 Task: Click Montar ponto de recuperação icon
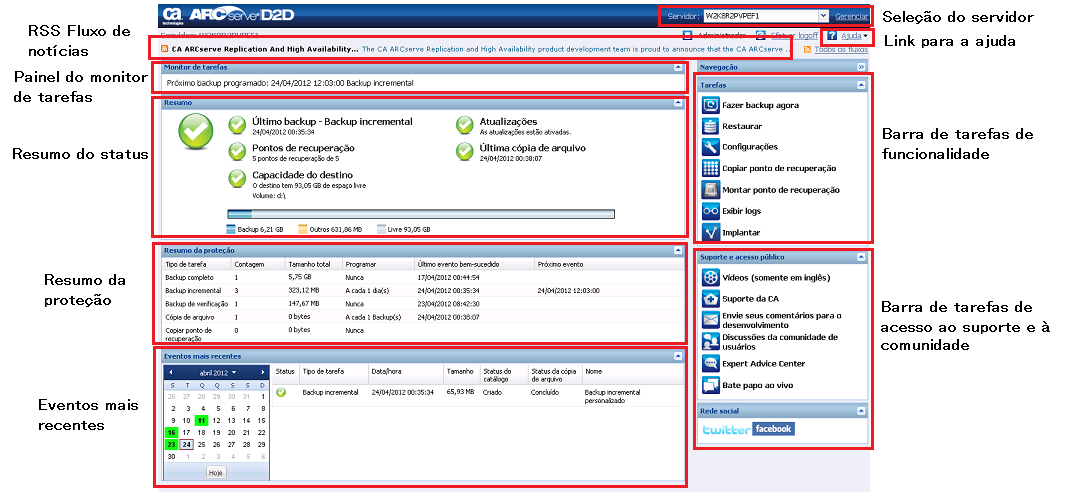(x=710, y=189)
